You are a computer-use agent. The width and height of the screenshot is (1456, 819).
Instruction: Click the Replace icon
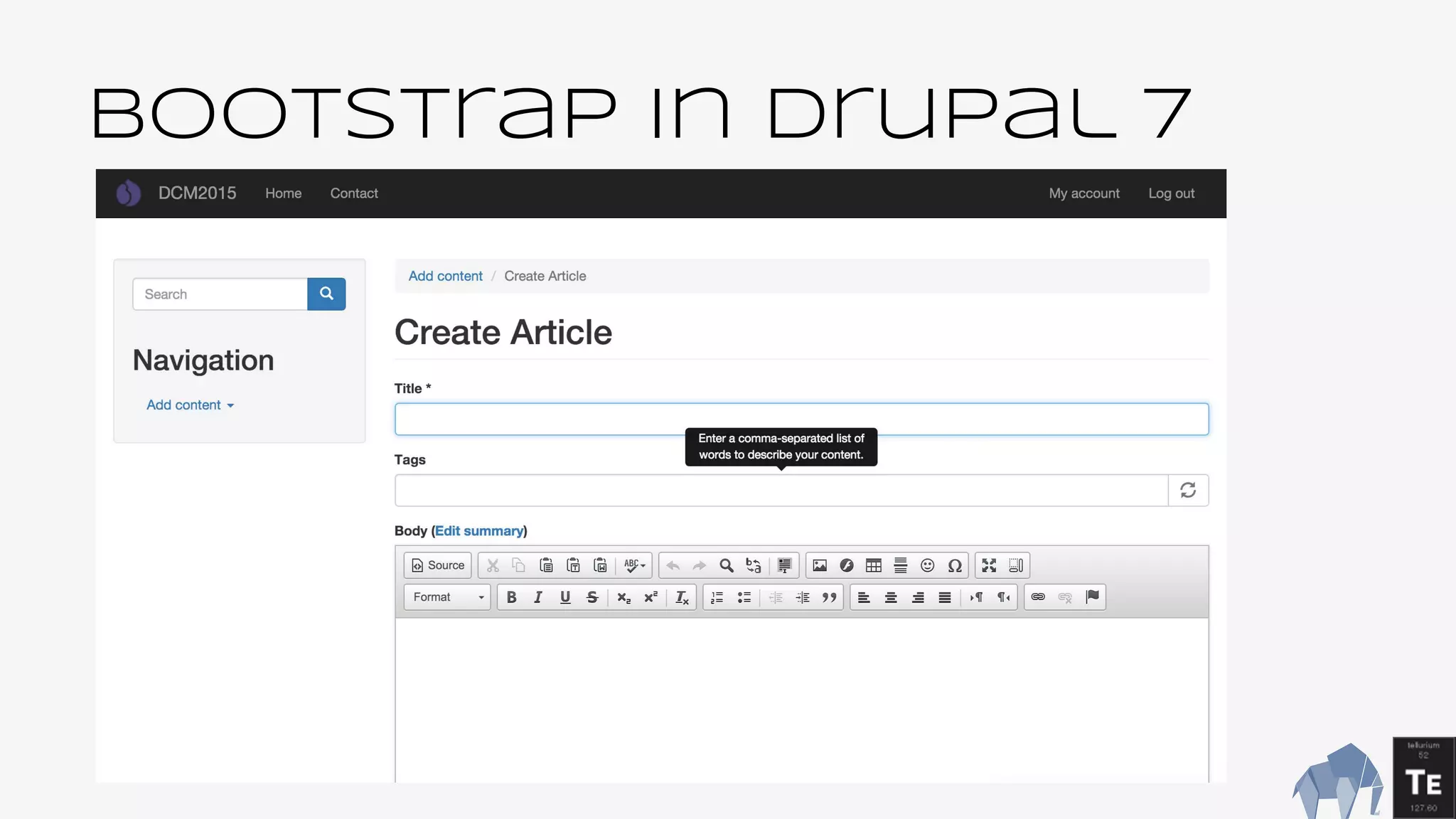pos(754,565)
